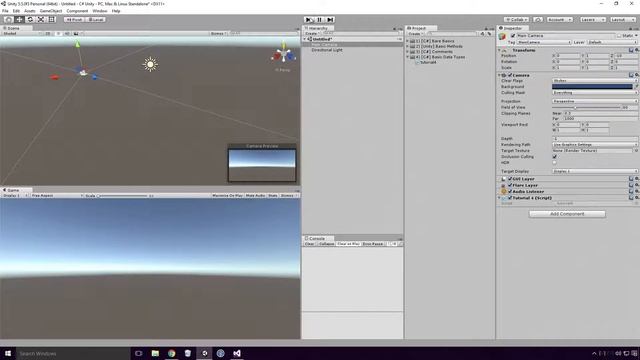Open Visual Studio from the taskbar
Image resolution: width=640 pixels, height=360 pixels.
point(237,353)
